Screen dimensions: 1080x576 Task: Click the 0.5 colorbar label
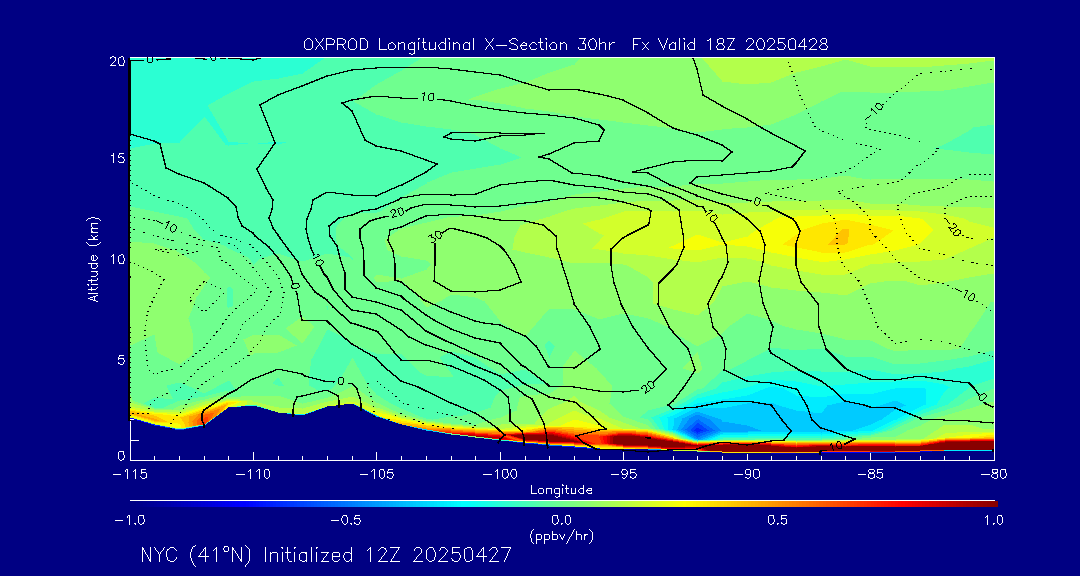[778, 520]
